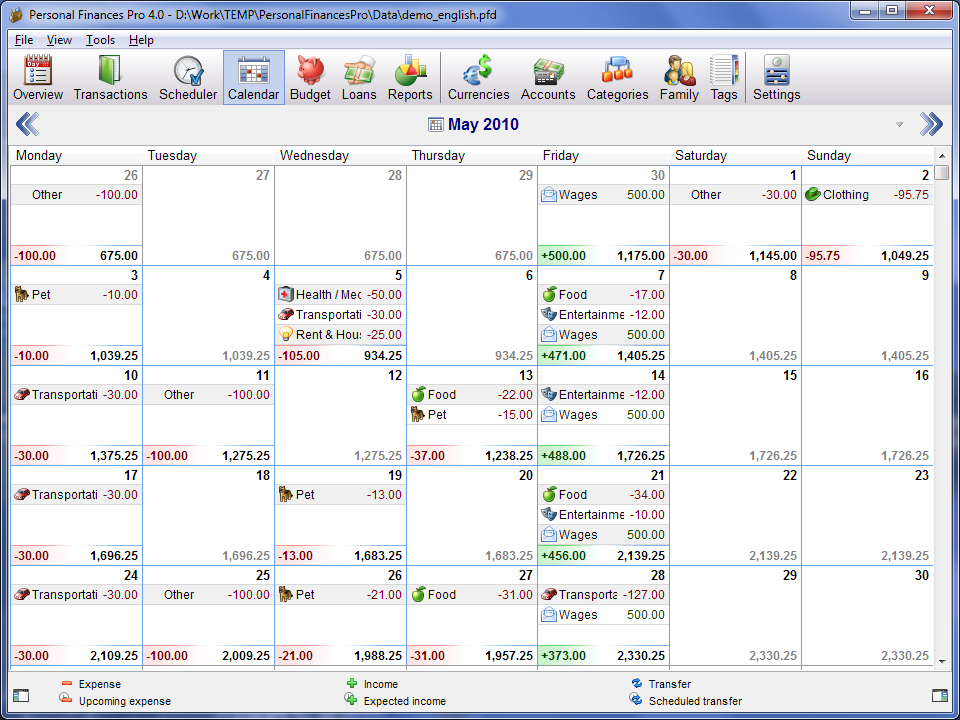Go to next month arrow
The width and height of the screenshot is (960, 720).
(x=931, y=124)
